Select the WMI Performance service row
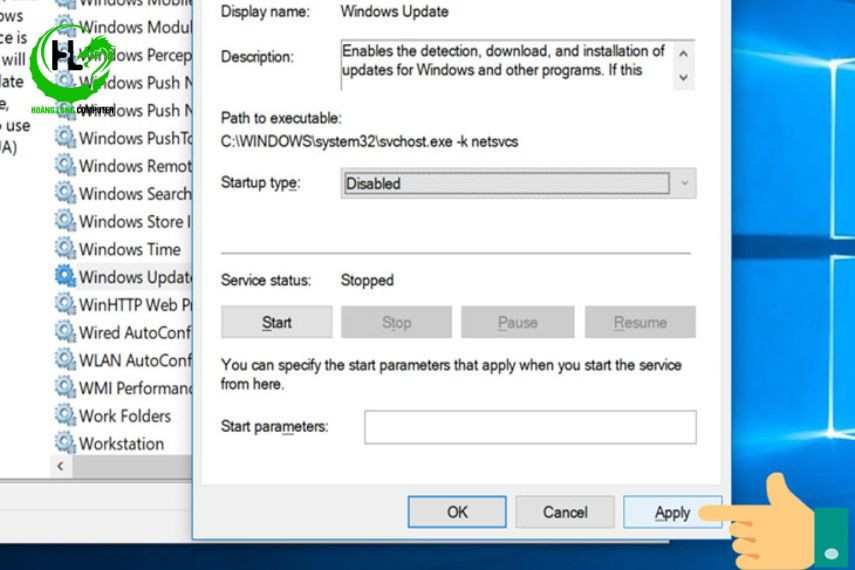Viewport: 855px width, 570px height. [123, 388]
